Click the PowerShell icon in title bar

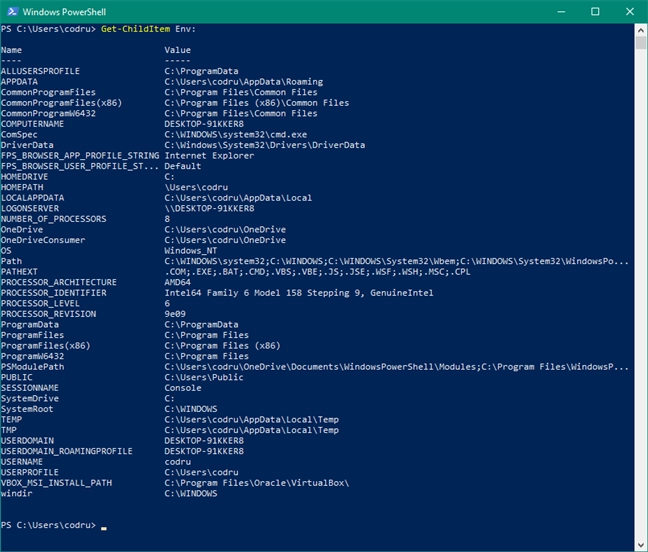(12, 12)
